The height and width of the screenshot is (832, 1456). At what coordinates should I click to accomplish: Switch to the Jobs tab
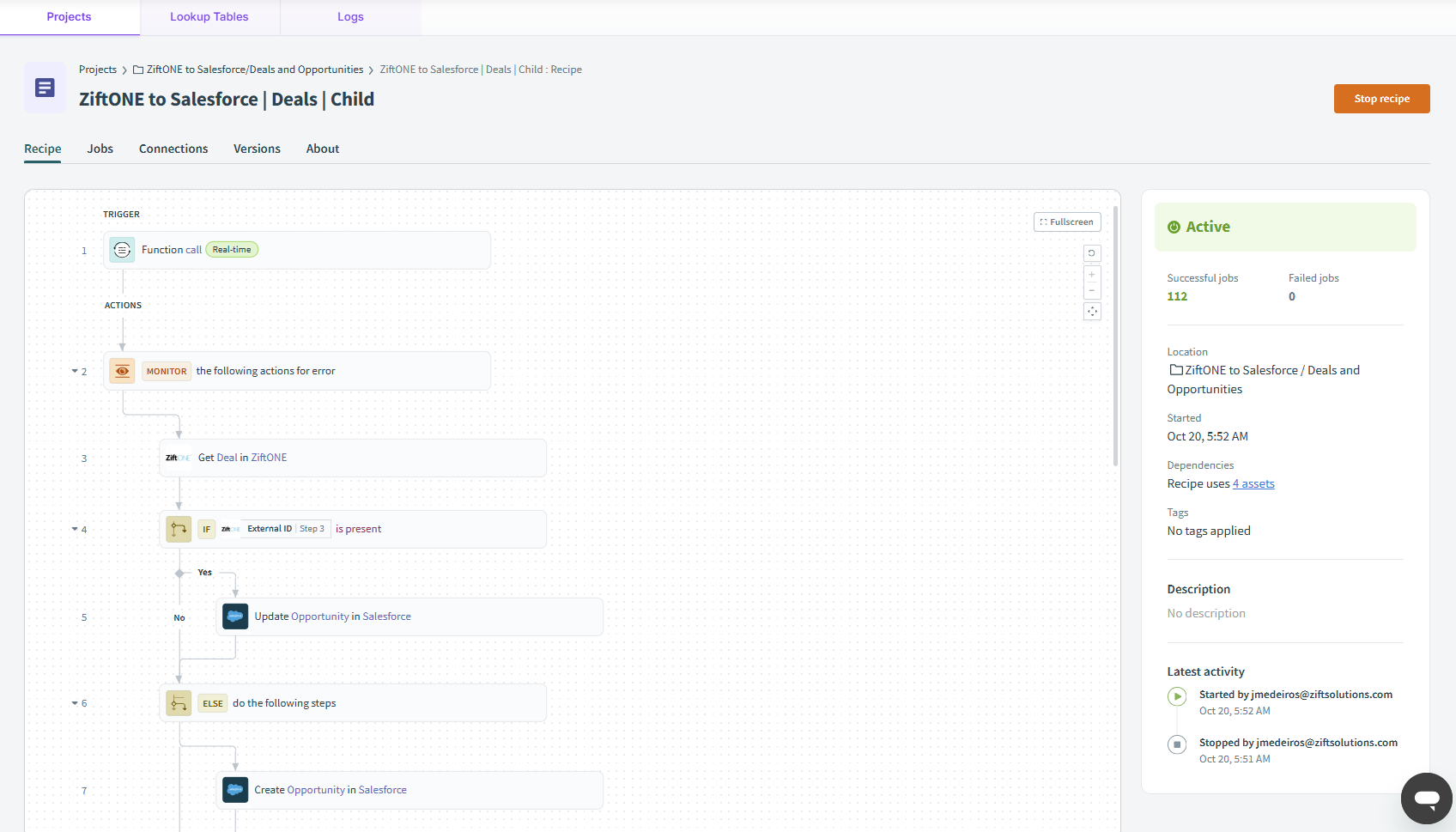(100, 149)
